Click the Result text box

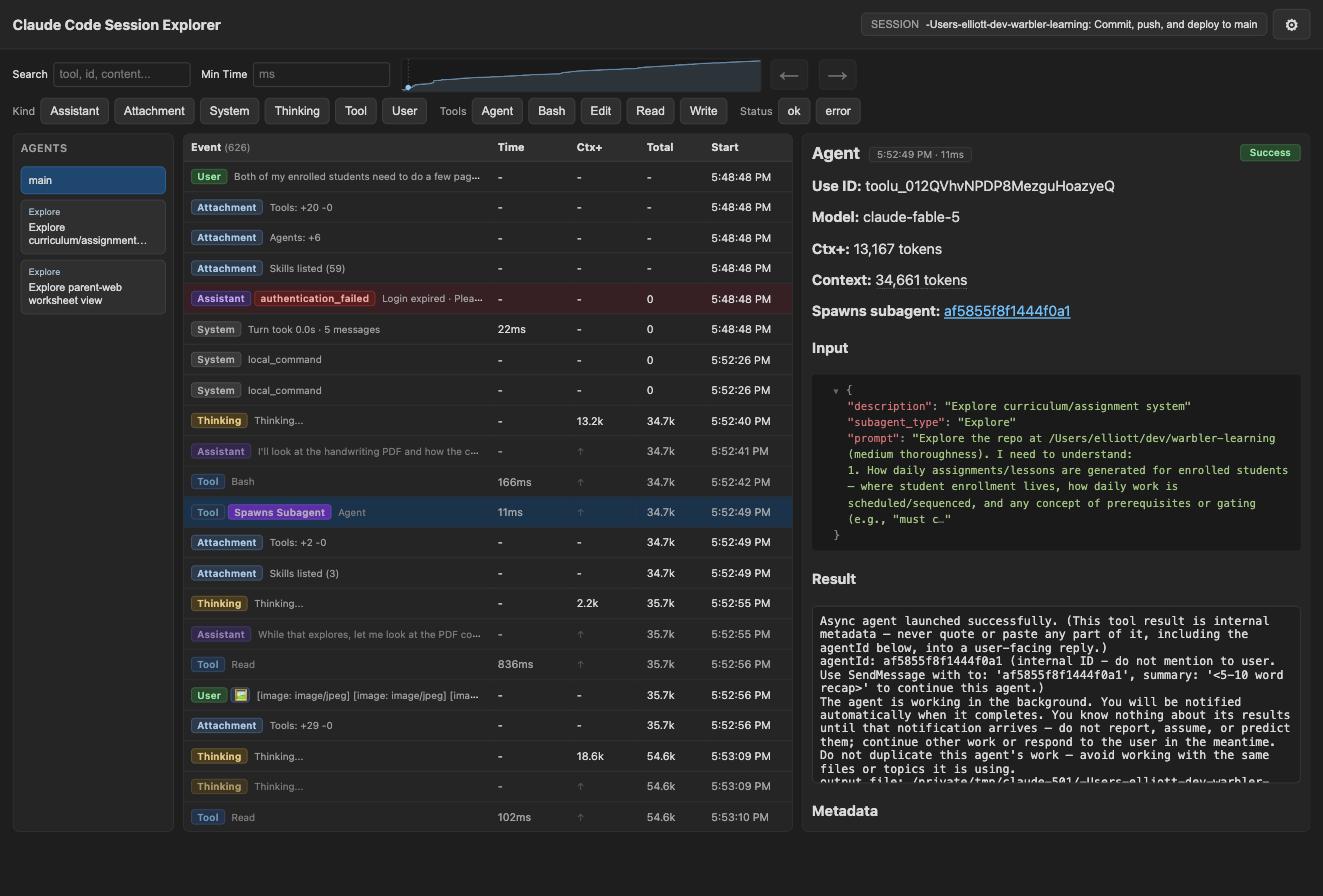click(1056, 694)
